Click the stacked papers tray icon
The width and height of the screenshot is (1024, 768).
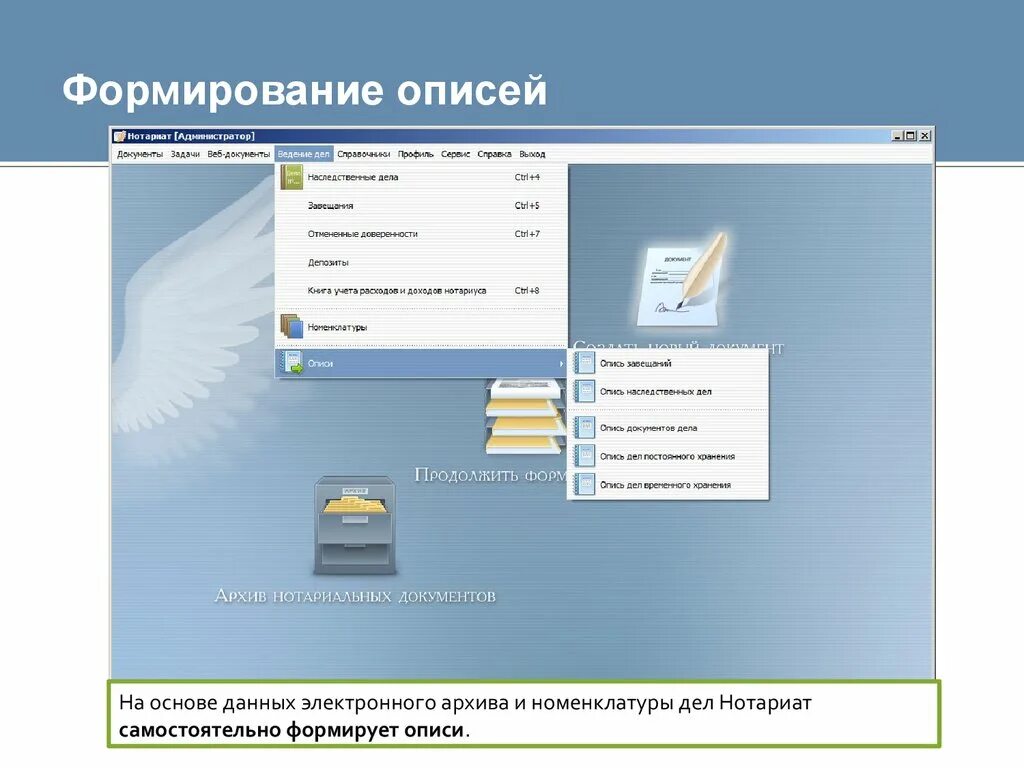pos(525,416)
